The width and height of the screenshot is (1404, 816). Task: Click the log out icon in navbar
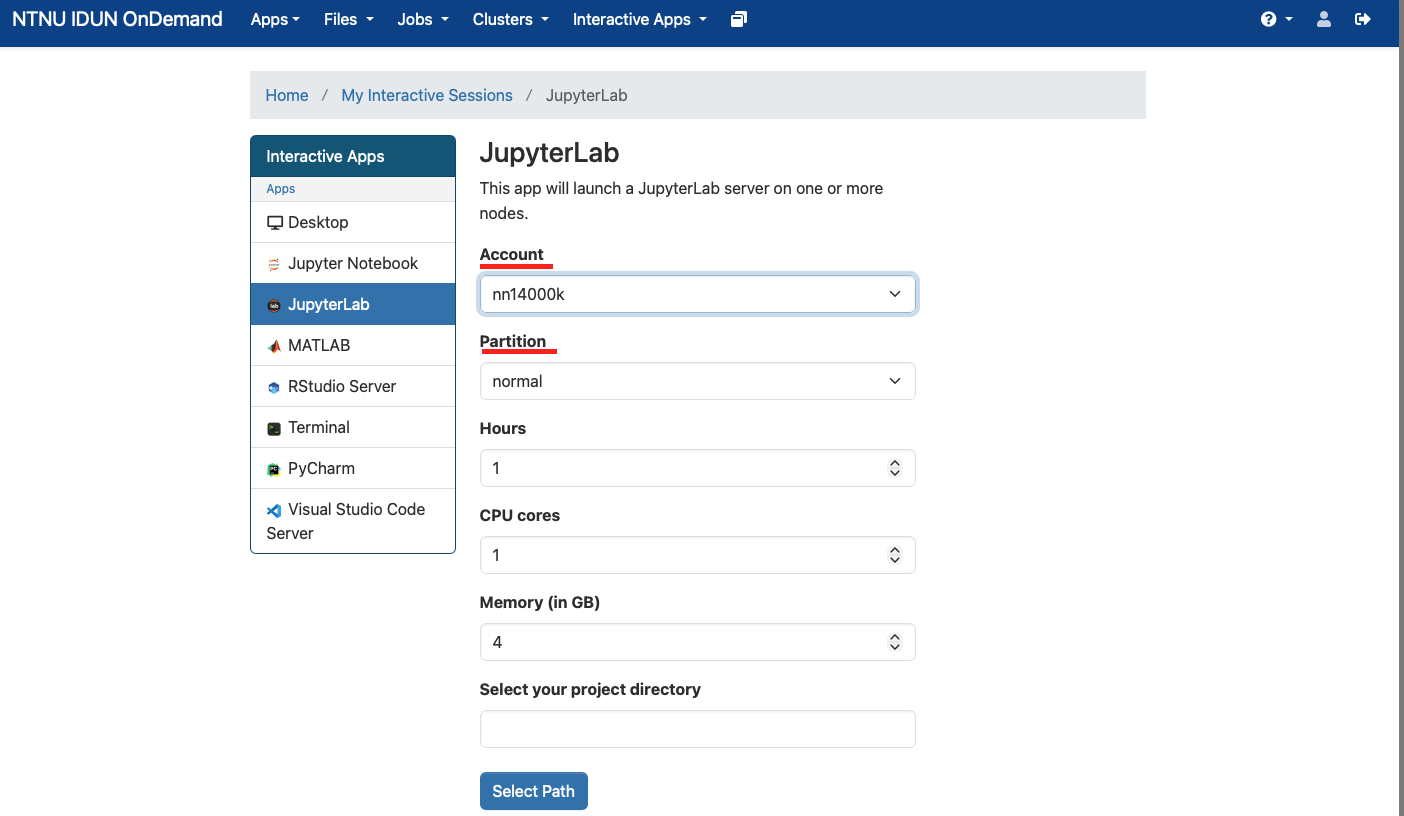pos(1362,19)
